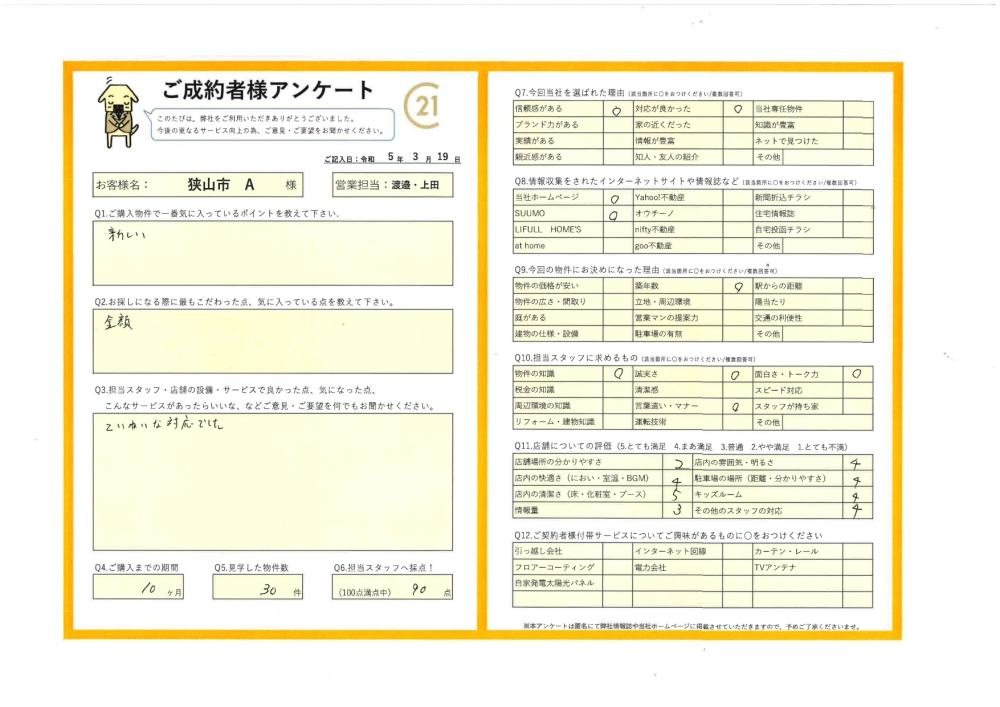Click the label 新聞折込チラシ

click(x=782, y=198)
